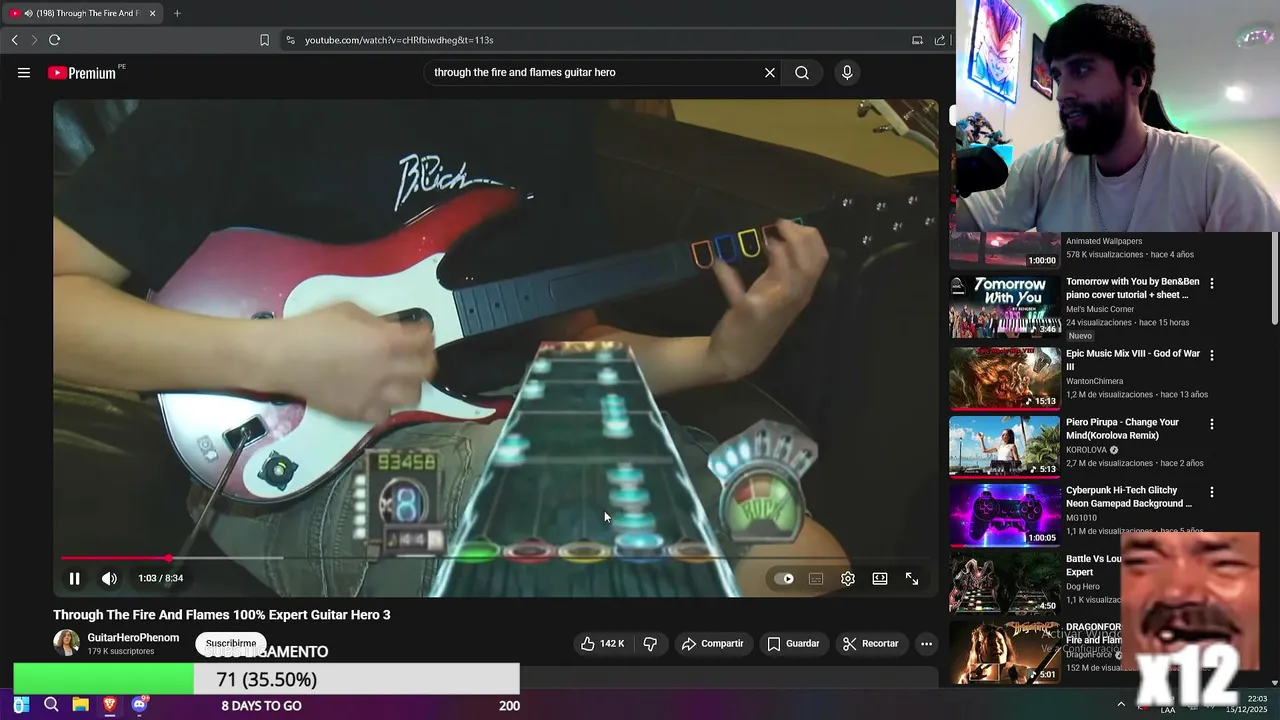Viewport: 1280px width, 720px height.
Task: Open Discord from the taskbar
Action: click(139, 705)
